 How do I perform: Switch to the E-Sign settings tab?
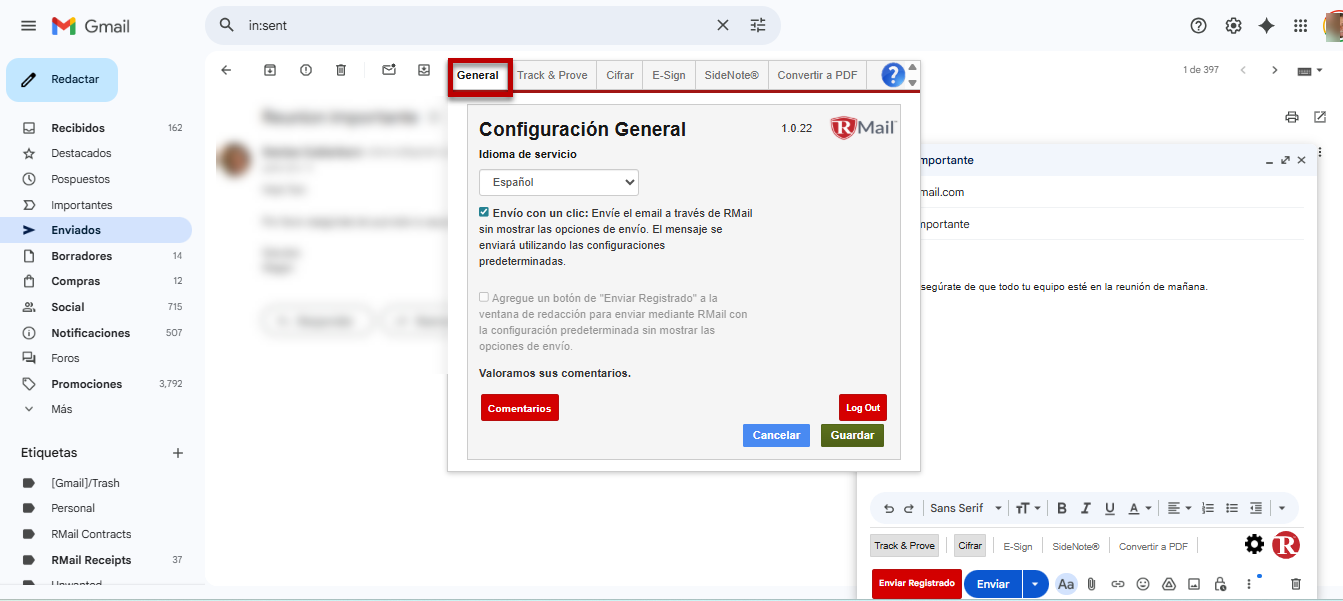(x=668, y=75)
